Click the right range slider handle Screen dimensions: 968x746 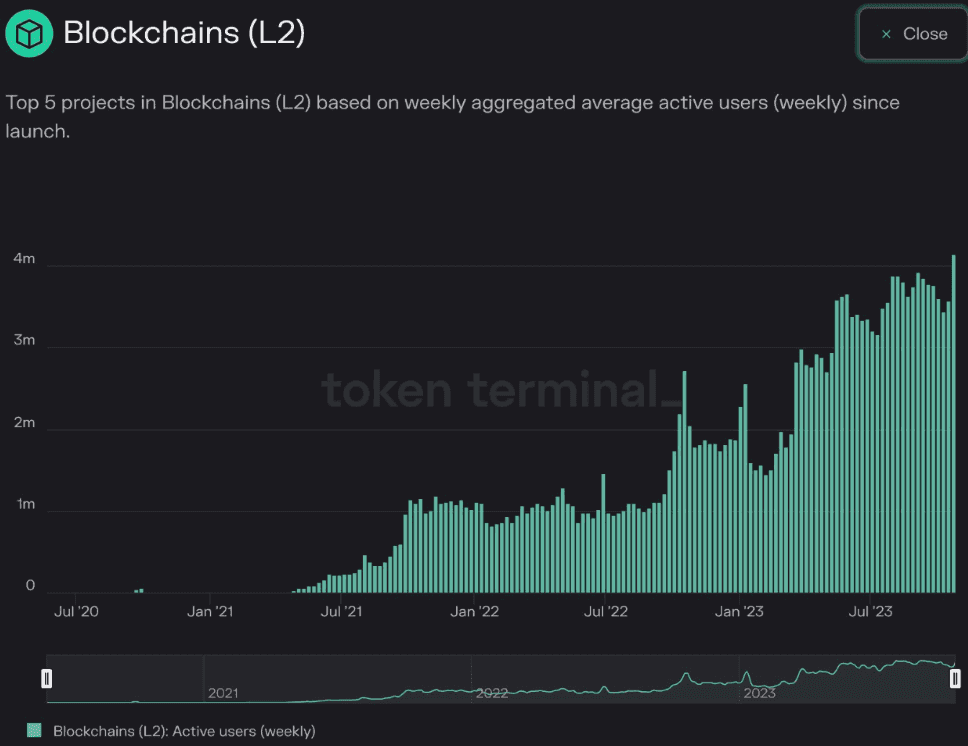pos(955,679)
